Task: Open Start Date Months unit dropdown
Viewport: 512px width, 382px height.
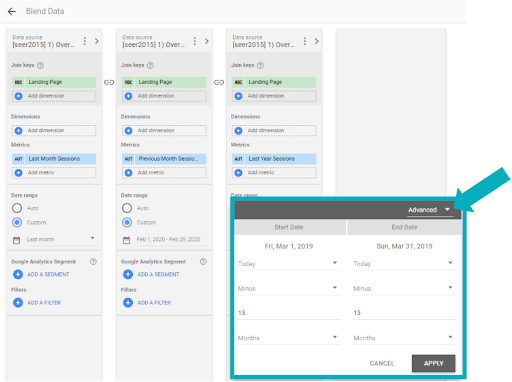Action: pos(288,338)
